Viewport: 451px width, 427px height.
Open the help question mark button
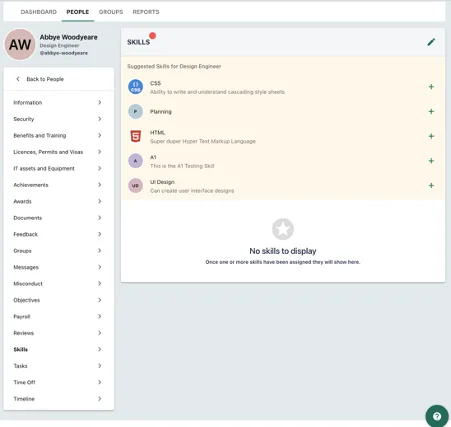tap(437, 416)
